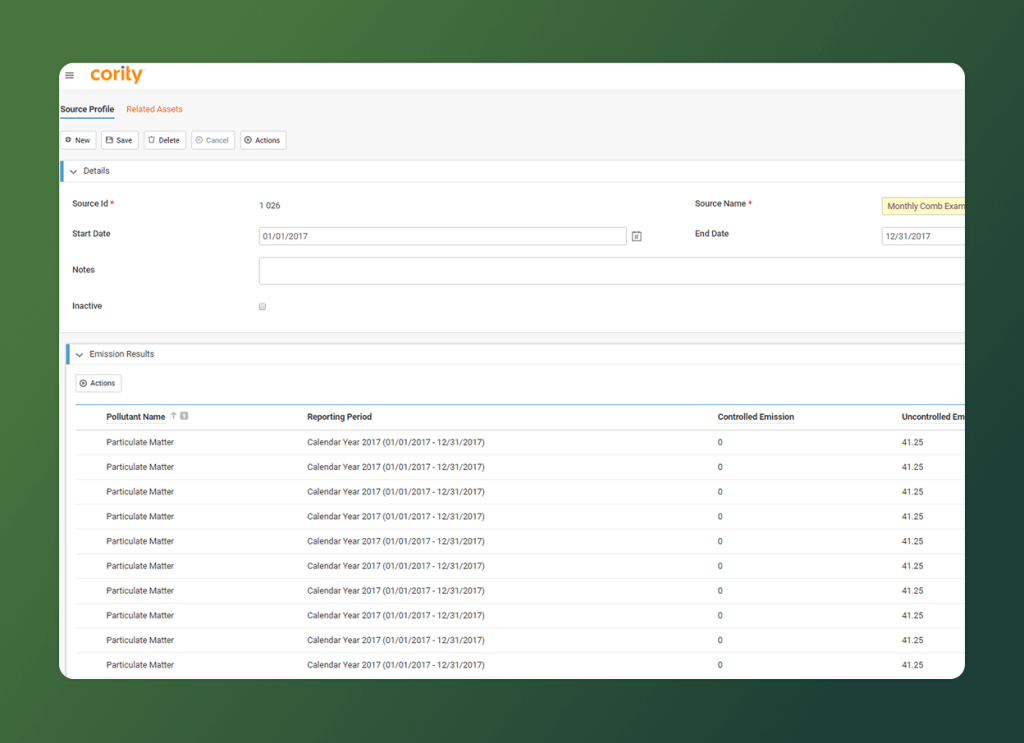Switch to the Related Assets tab

(x=154, y=109)
